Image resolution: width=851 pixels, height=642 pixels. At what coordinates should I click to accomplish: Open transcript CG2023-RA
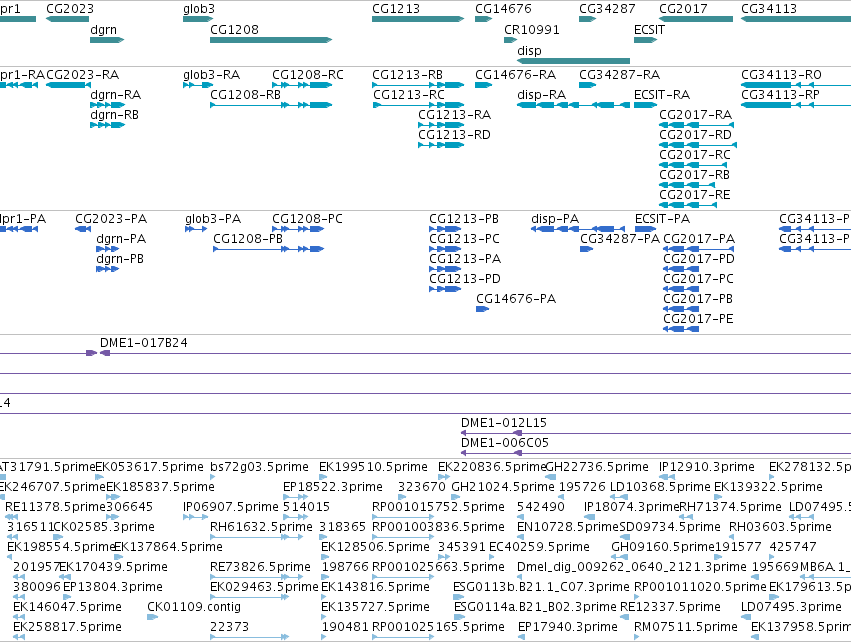pos(82,75)
